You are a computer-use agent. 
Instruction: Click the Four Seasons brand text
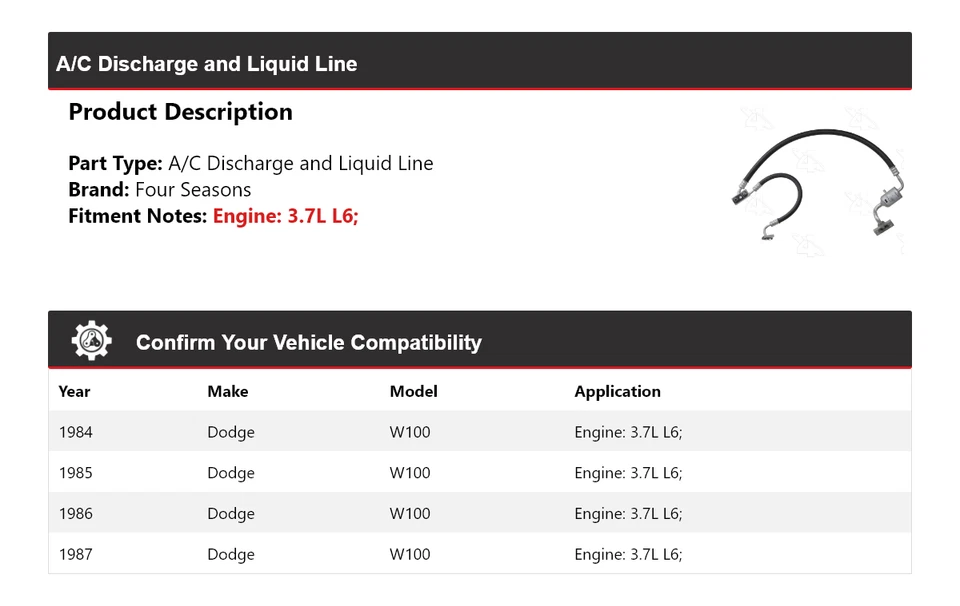point(193,189)
